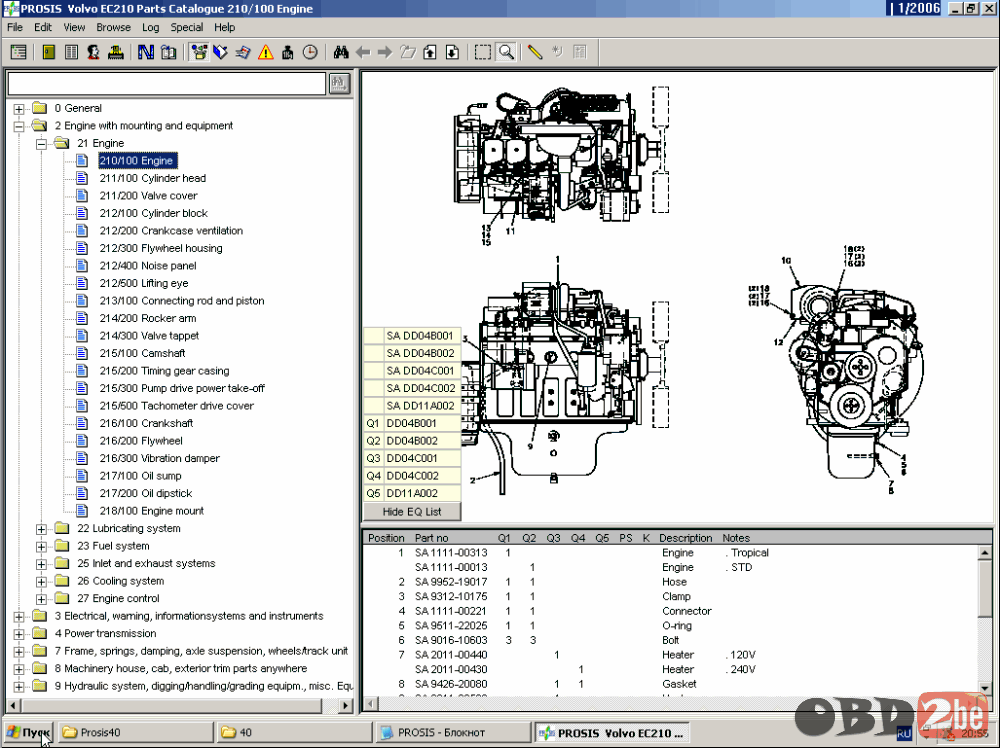The image size is (1000, 748).
Task: Click the tree panel scroll right arrow
Action: 345,706
